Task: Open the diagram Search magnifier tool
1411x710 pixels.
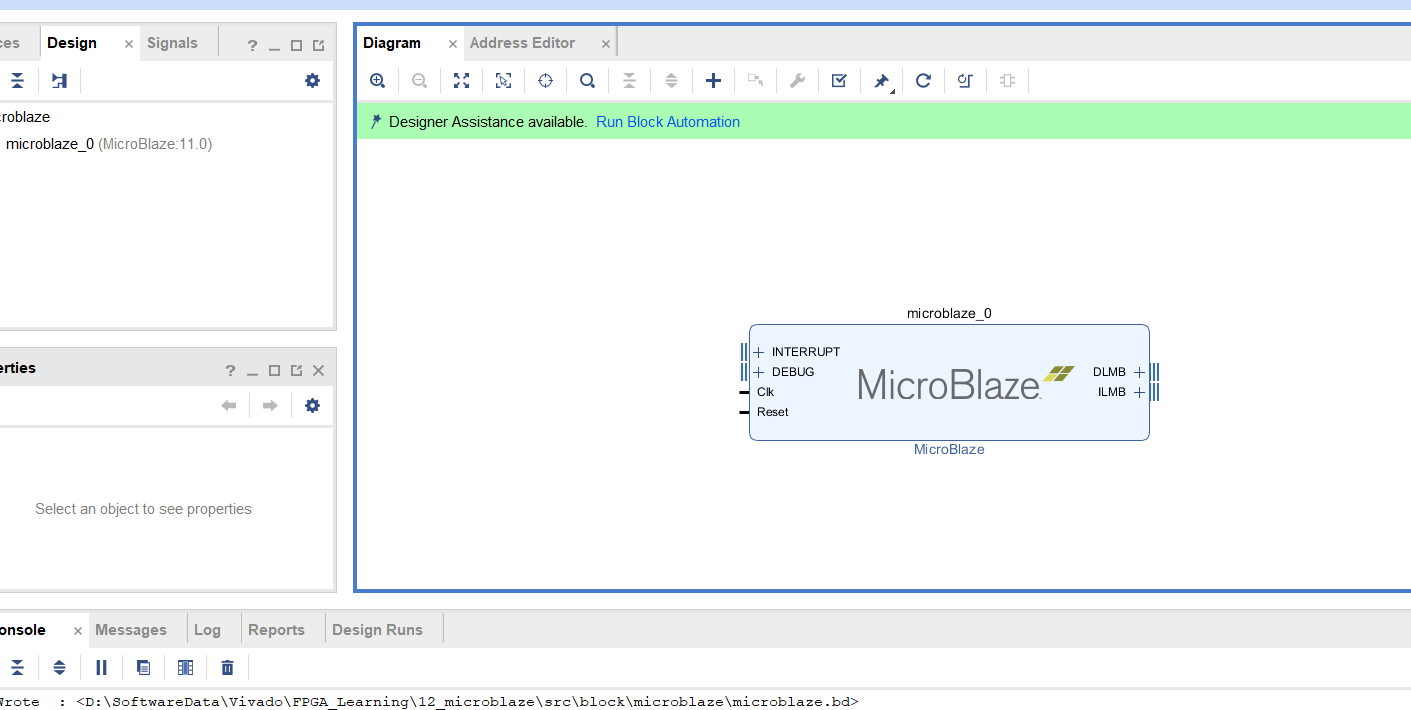Action: 587,81
